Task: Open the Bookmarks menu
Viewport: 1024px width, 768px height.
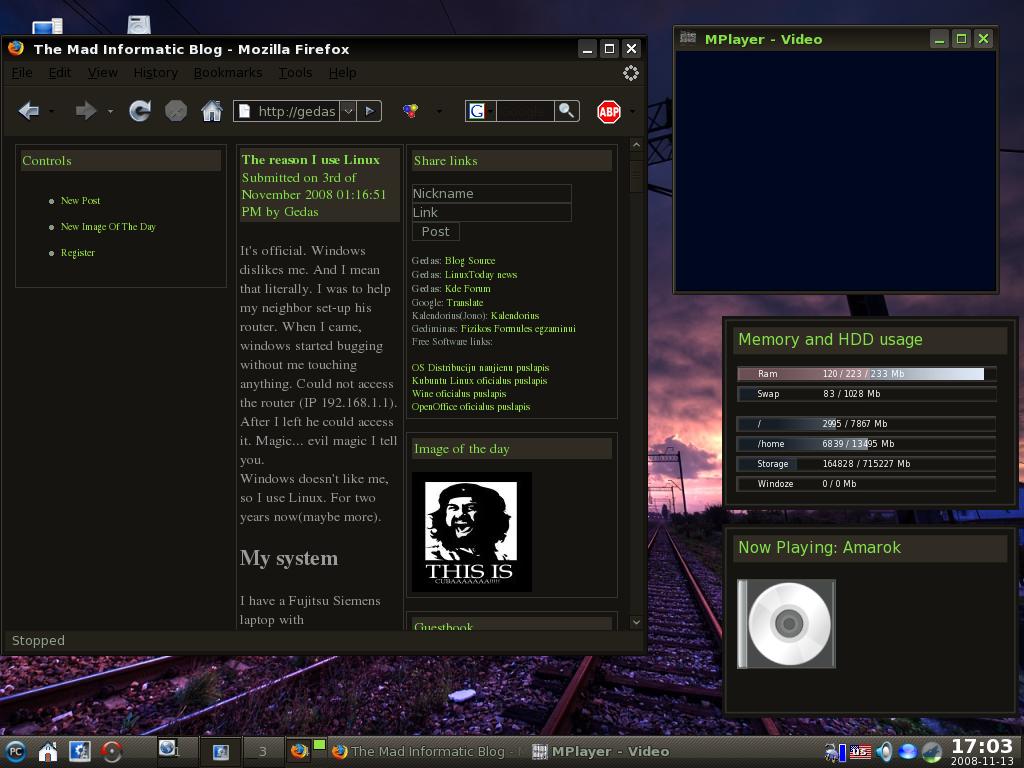Action: (228, 72)
